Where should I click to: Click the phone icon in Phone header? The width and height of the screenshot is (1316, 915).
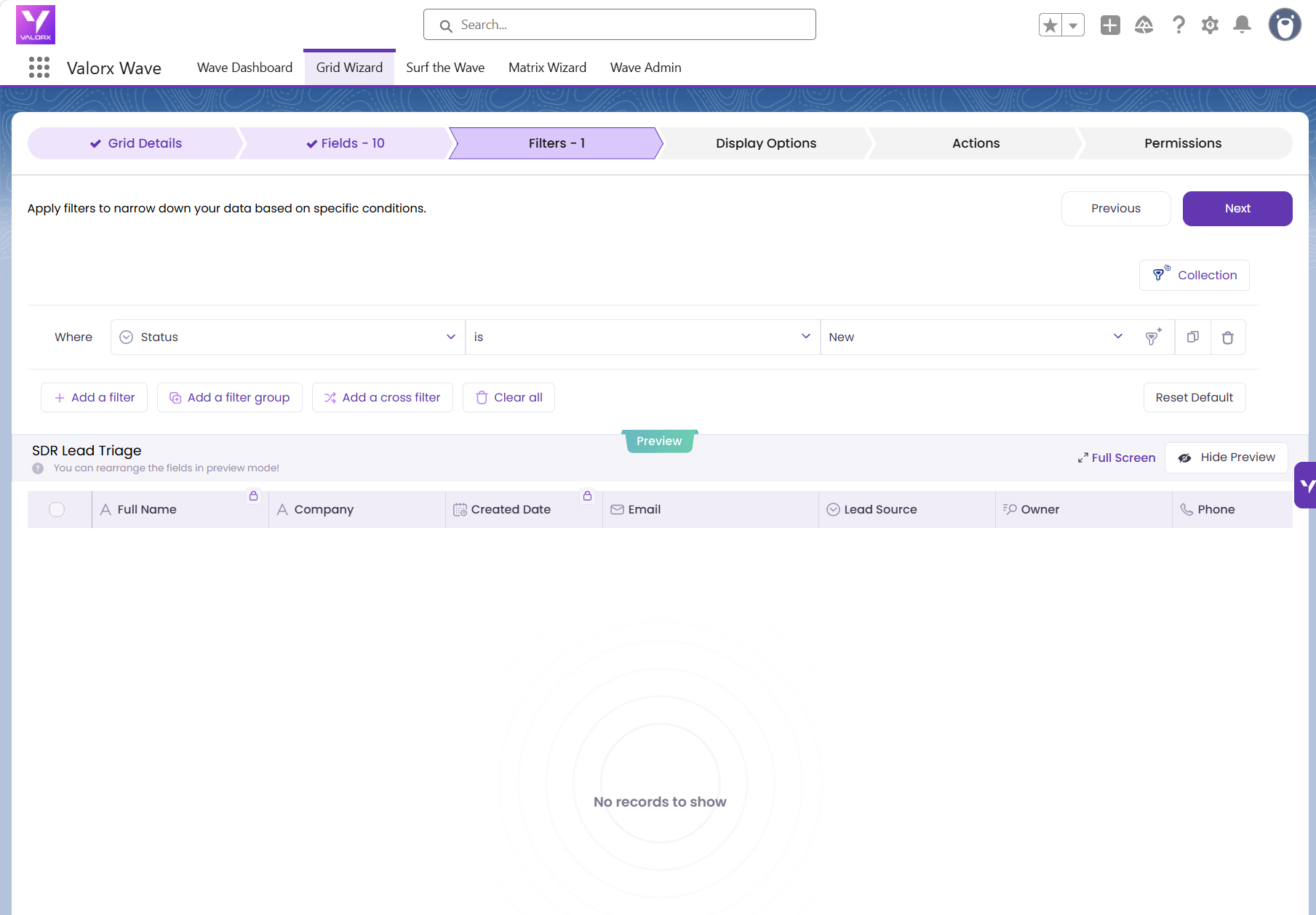[1187, 510]
